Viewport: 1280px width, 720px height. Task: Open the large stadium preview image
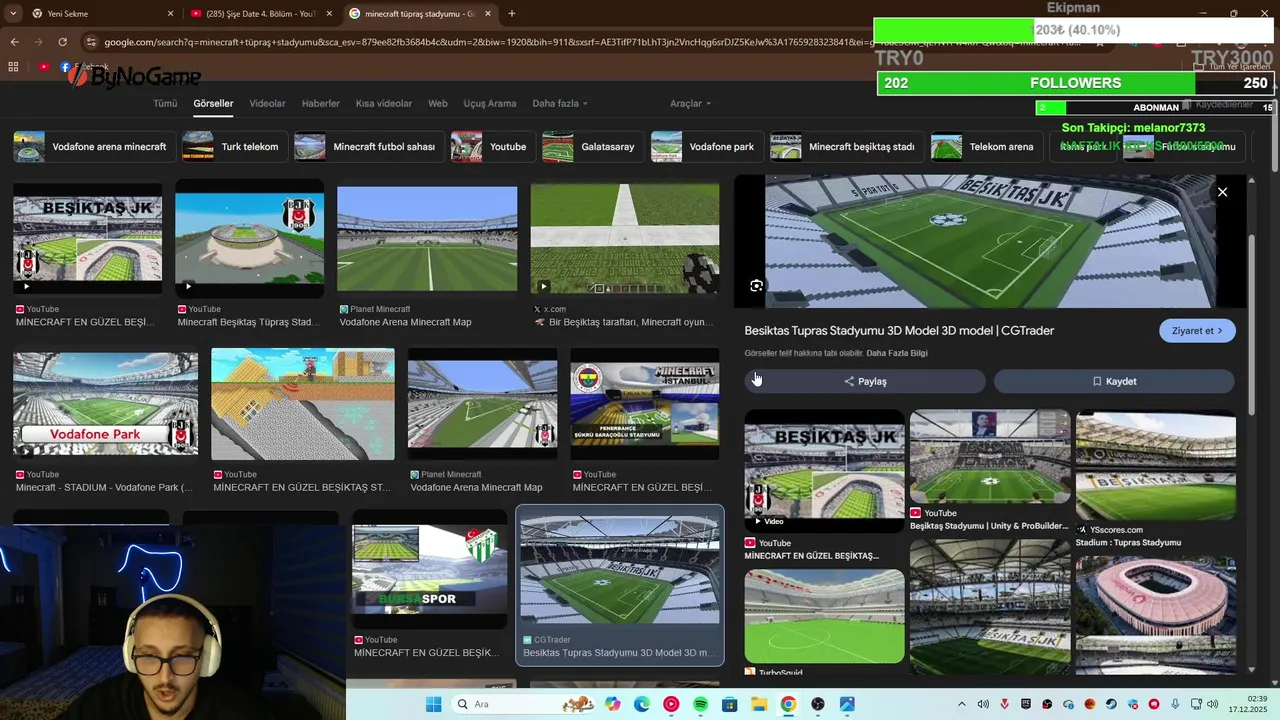pos(990,241)
